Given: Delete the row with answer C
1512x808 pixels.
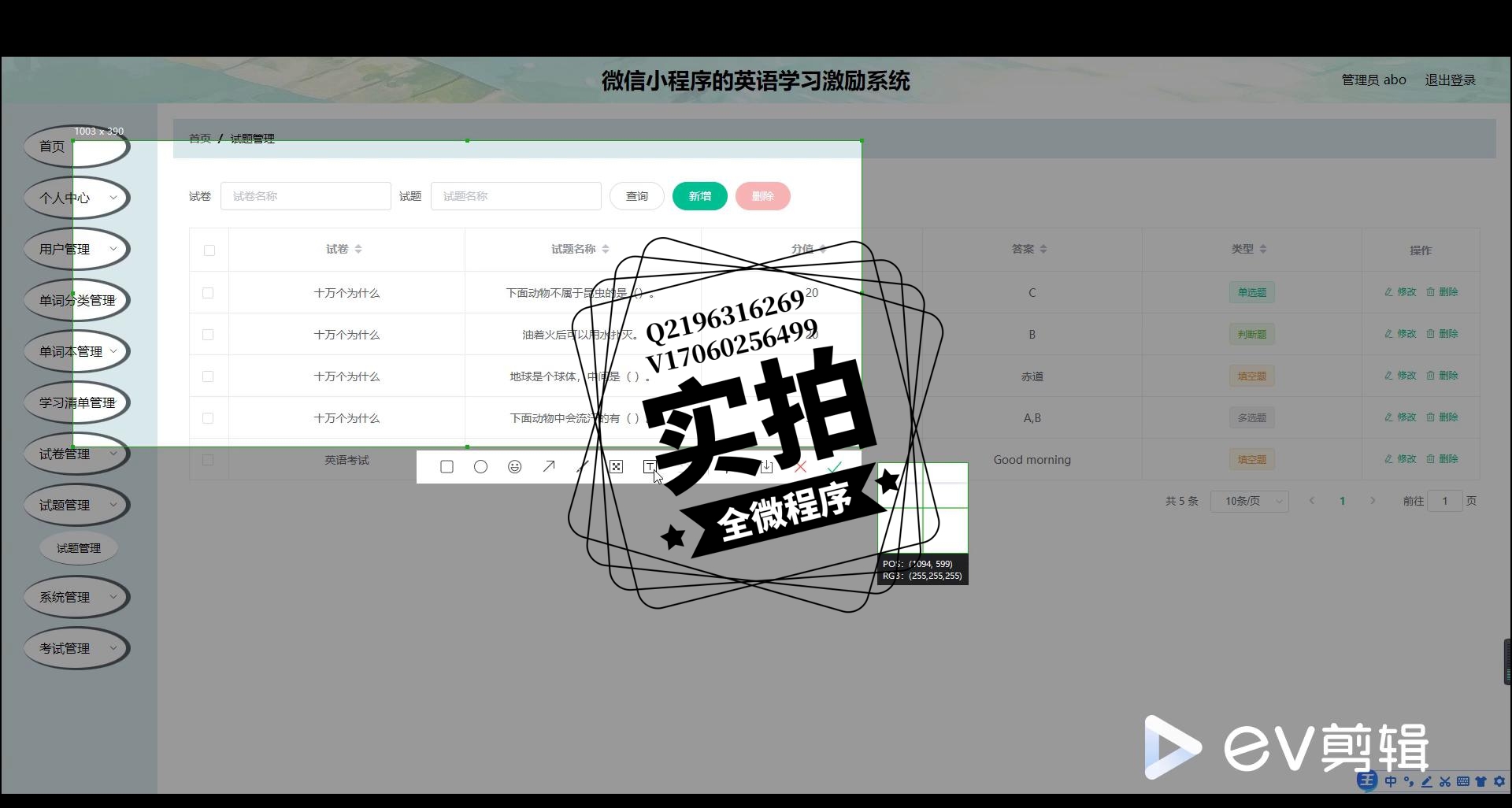Looking at the screenshot, I should [1442, 292].
